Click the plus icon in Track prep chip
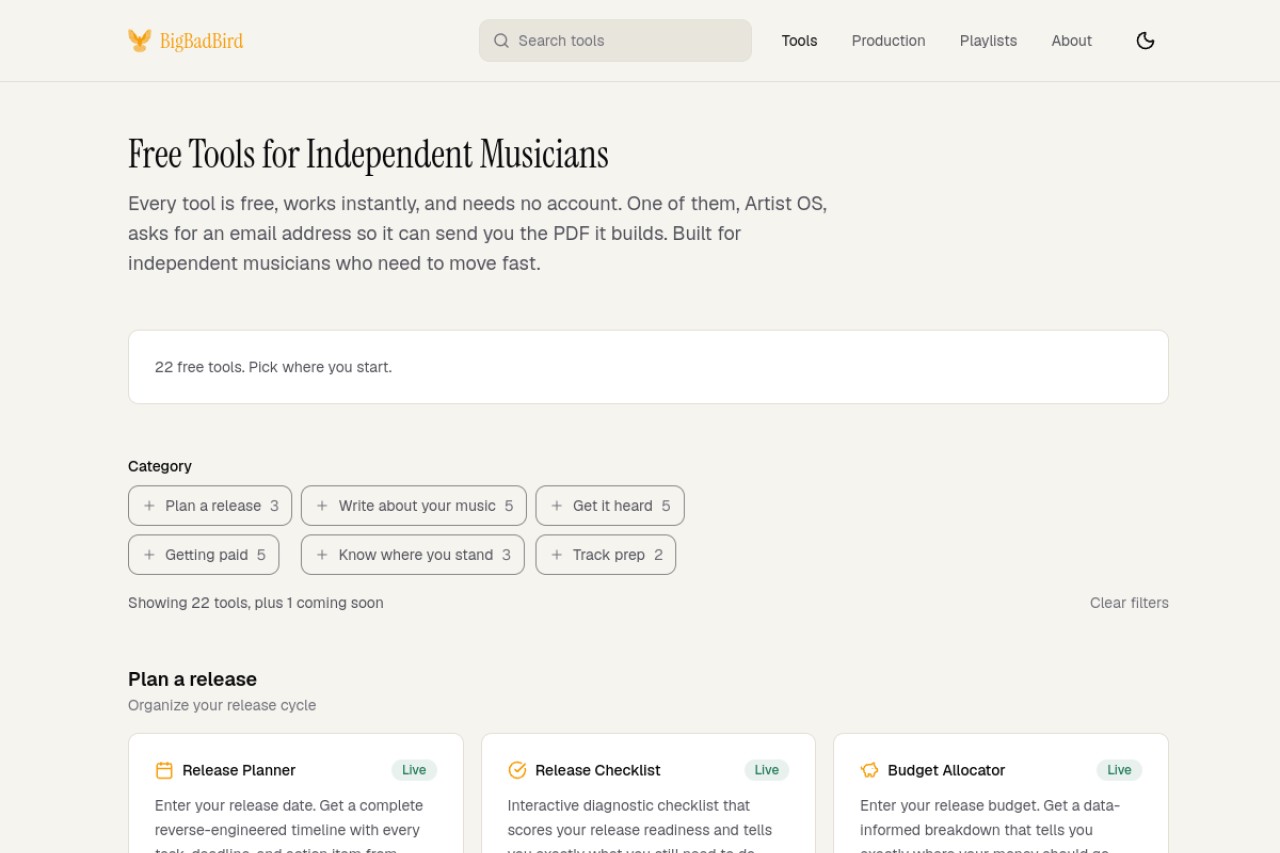1280x853 pixels. pos(557,555)
